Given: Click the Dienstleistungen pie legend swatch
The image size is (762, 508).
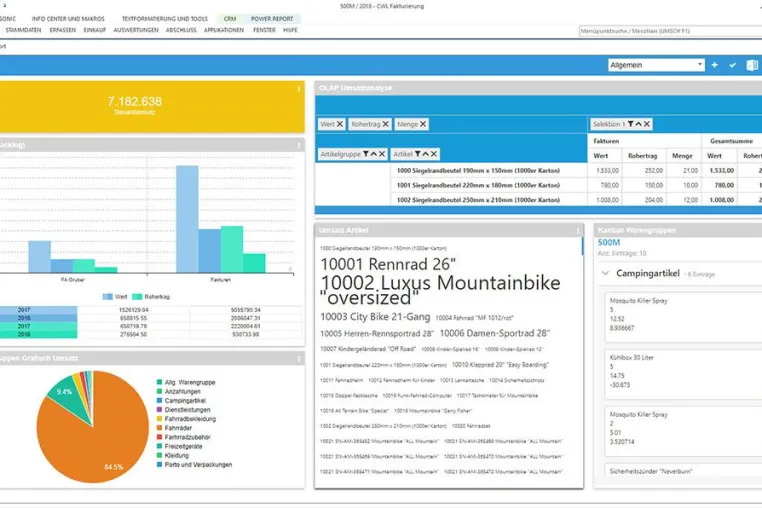Looking at the screenshot, I should (159, 410).
